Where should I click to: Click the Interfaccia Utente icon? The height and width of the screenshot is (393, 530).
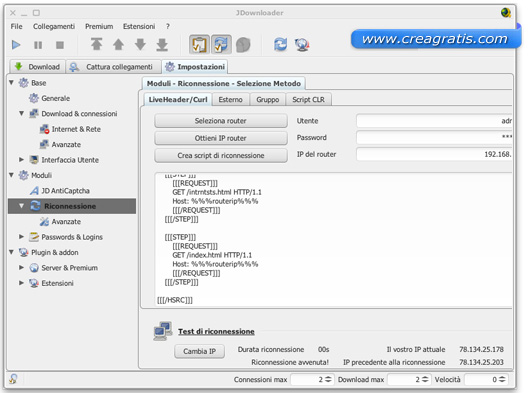(x=34, y=159)
